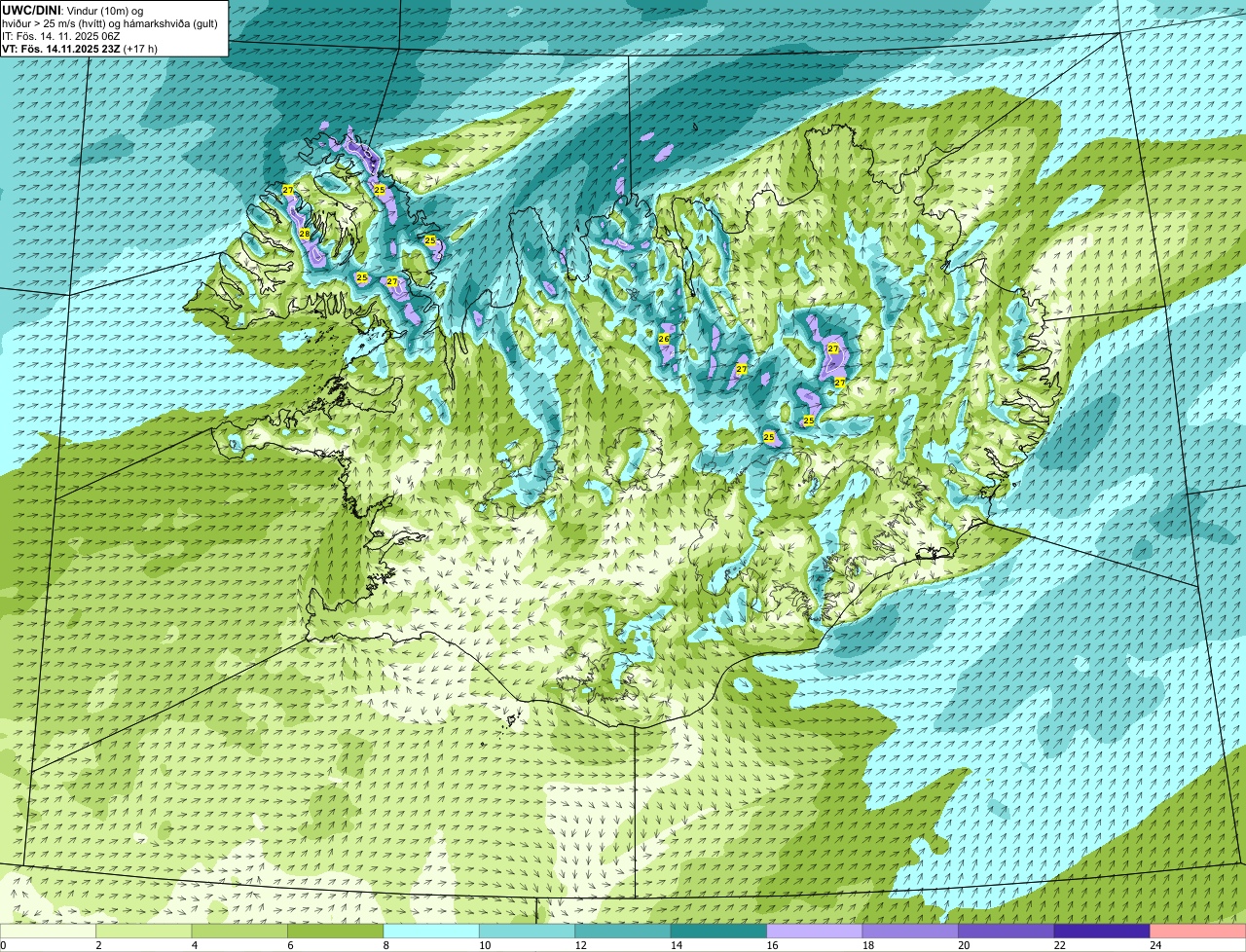Select the 16–18 m/s lavender legend swatch
1246x952 pixels.
point(815,931)
